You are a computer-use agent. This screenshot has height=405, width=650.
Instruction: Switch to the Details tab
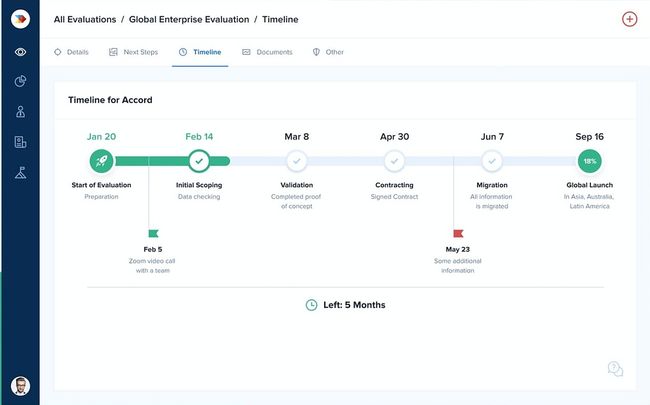coord(71,52)
